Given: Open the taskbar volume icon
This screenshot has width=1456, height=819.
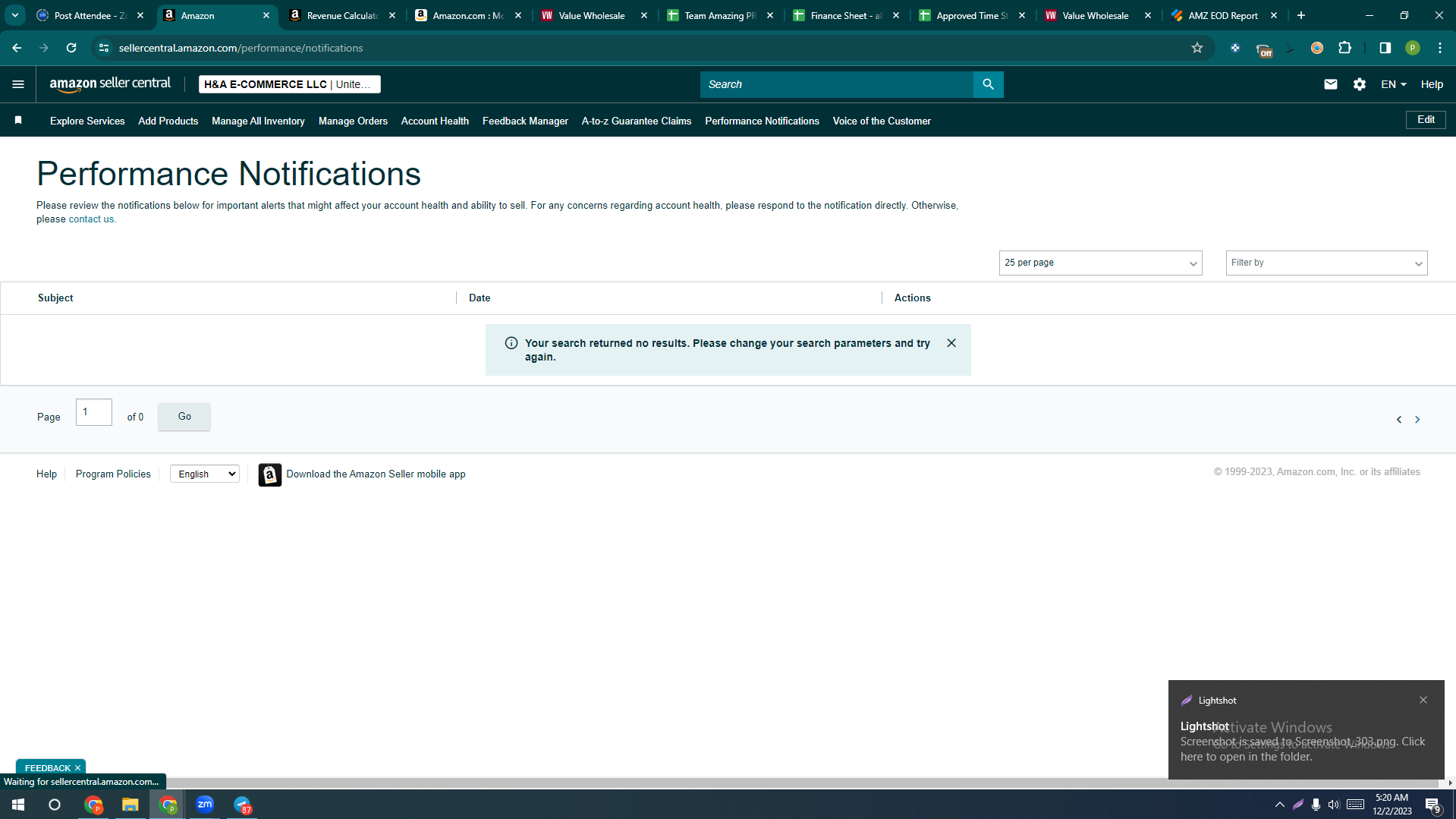Looking at the screenshot, I should [1333, 805].
